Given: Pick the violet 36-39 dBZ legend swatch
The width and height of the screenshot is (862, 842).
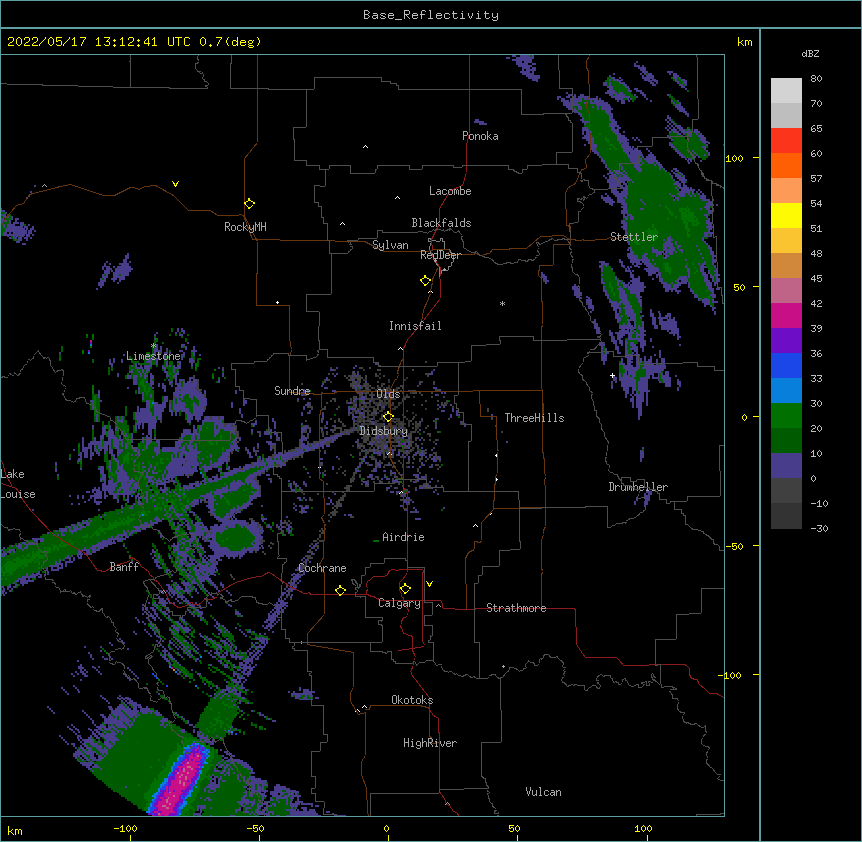Looking at the screenshot, I should pyautogui.click(x=786, y=341).
